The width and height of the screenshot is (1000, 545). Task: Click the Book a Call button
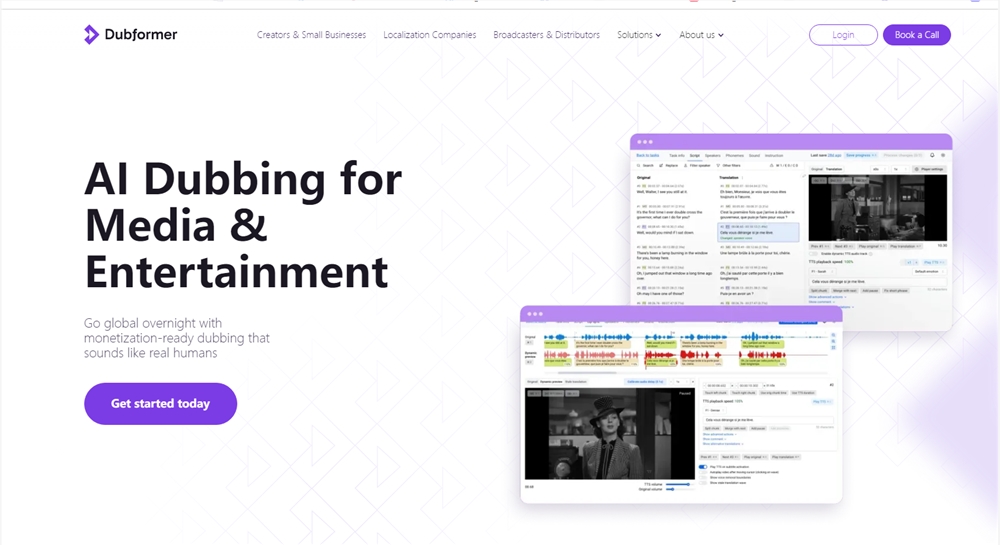click(x=916, y=35)
